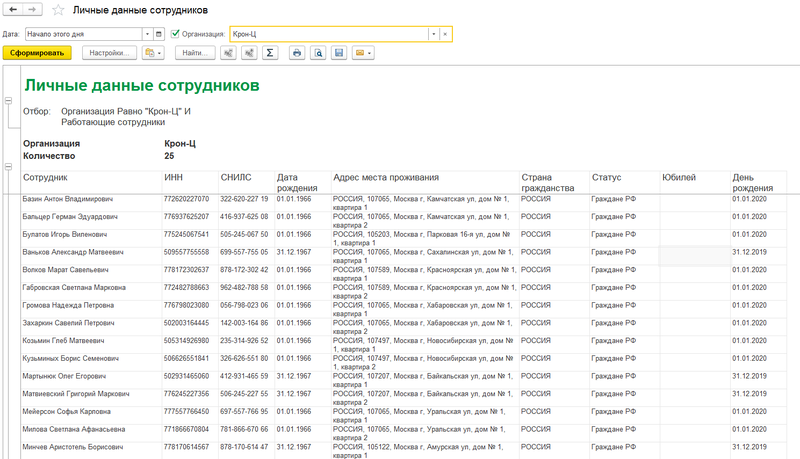Click SNILS value 878-172-302 42
Image resolution: width=800 pixels, height=459 pixels.
244,270
